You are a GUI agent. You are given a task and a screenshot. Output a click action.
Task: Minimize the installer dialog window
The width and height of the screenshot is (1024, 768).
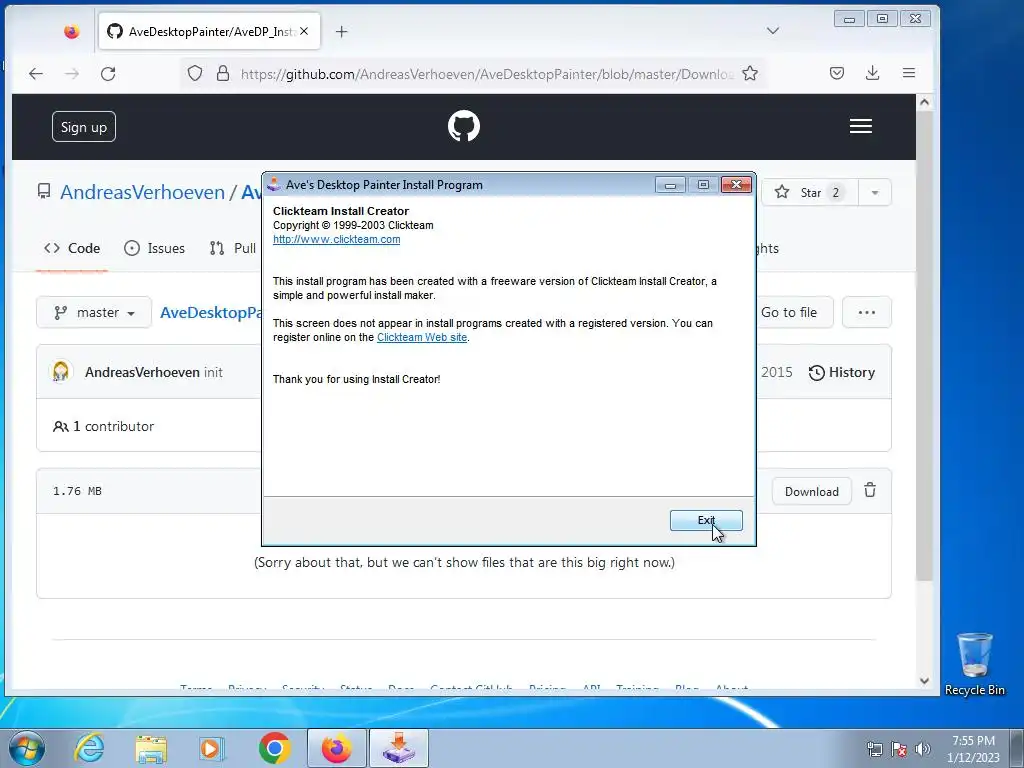(670, 185)
